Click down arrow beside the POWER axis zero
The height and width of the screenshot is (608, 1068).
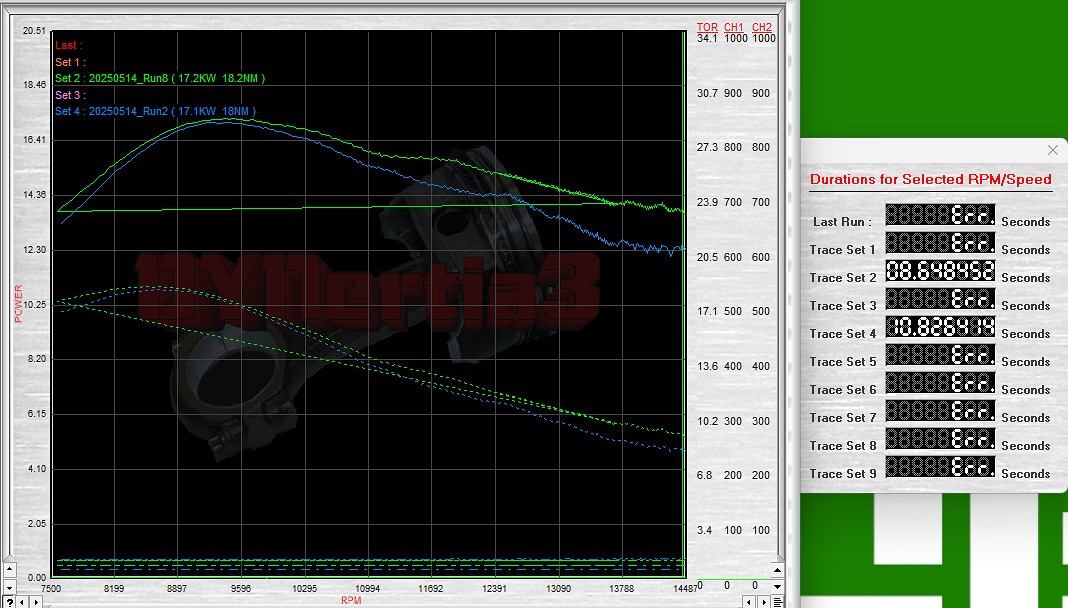pos(9,586)
